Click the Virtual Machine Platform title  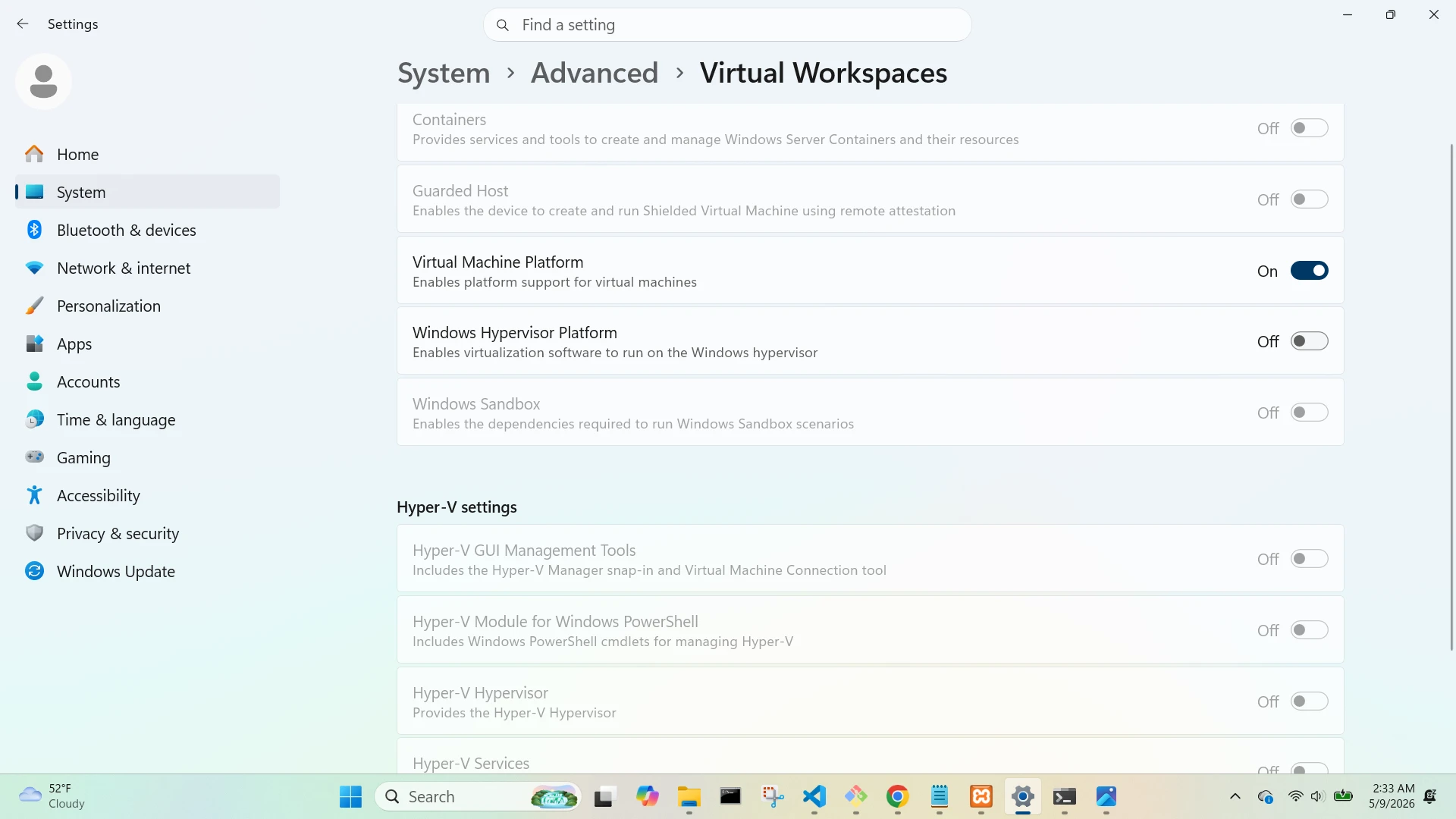point(497,262)
